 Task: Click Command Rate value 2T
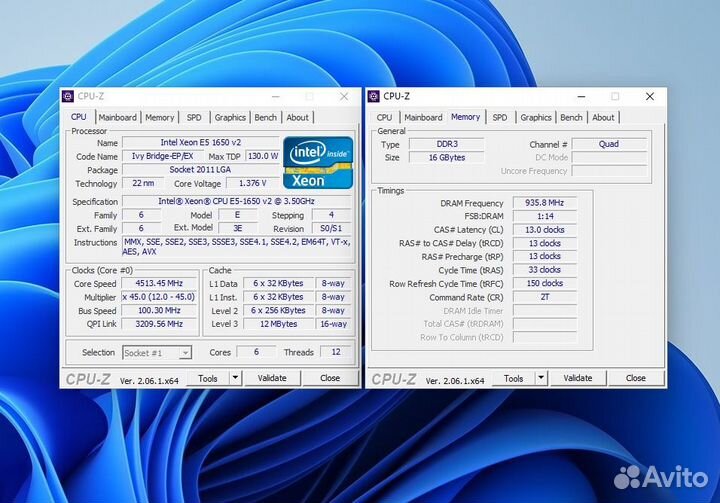(x=545, y=297)
